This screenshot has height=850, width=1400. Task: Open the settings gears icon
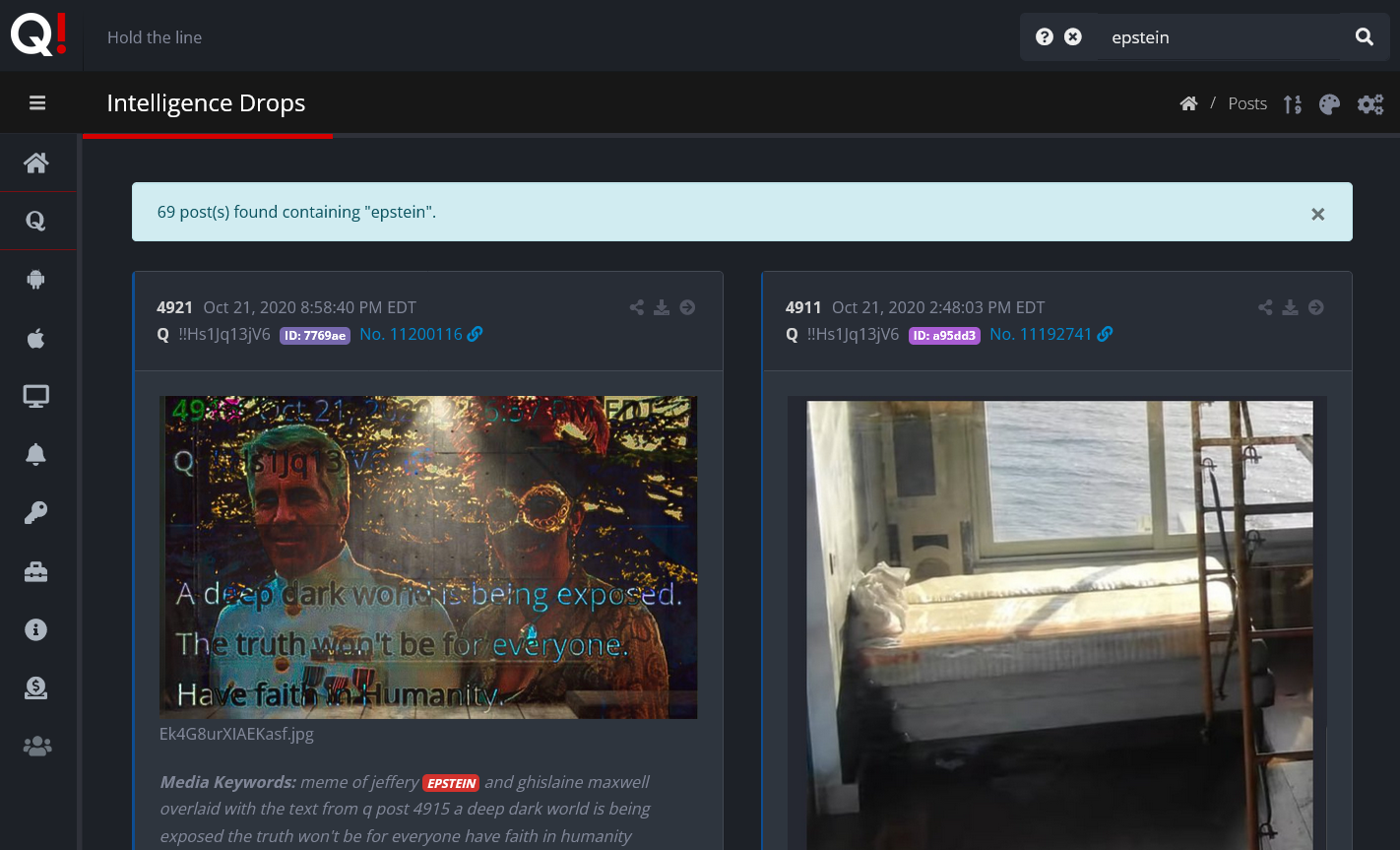[1370, 103]
